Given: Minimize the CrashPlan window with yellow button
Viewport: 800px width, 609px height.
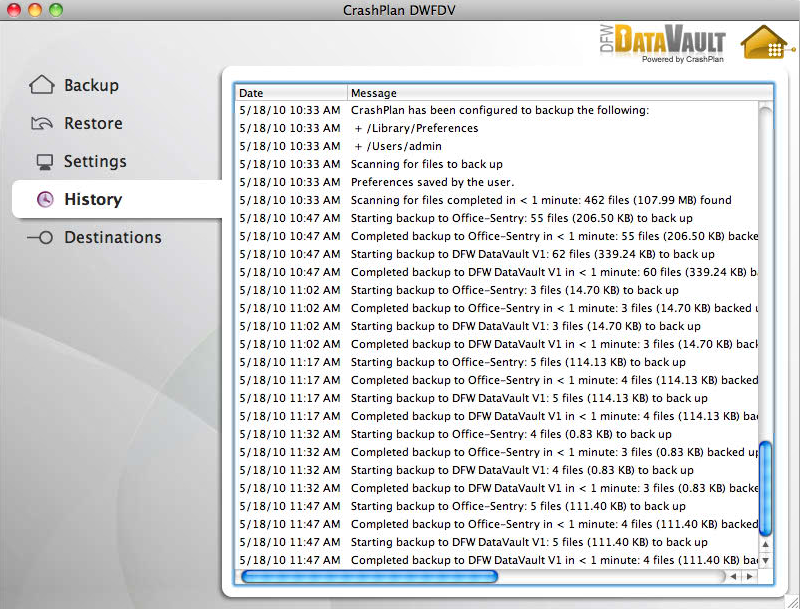Looking at the screenshot, I should click(35, 10).
